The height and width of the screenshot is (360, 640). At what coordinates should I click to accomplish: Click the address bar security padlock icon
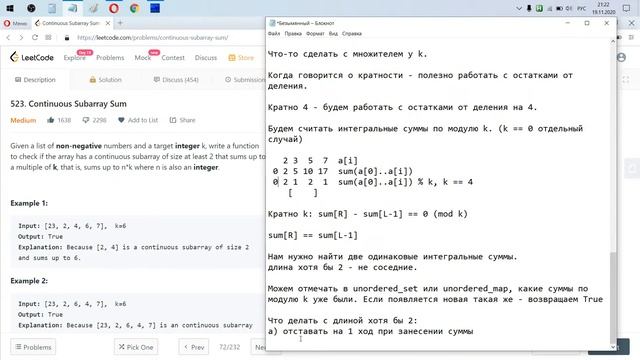(67, 38)
